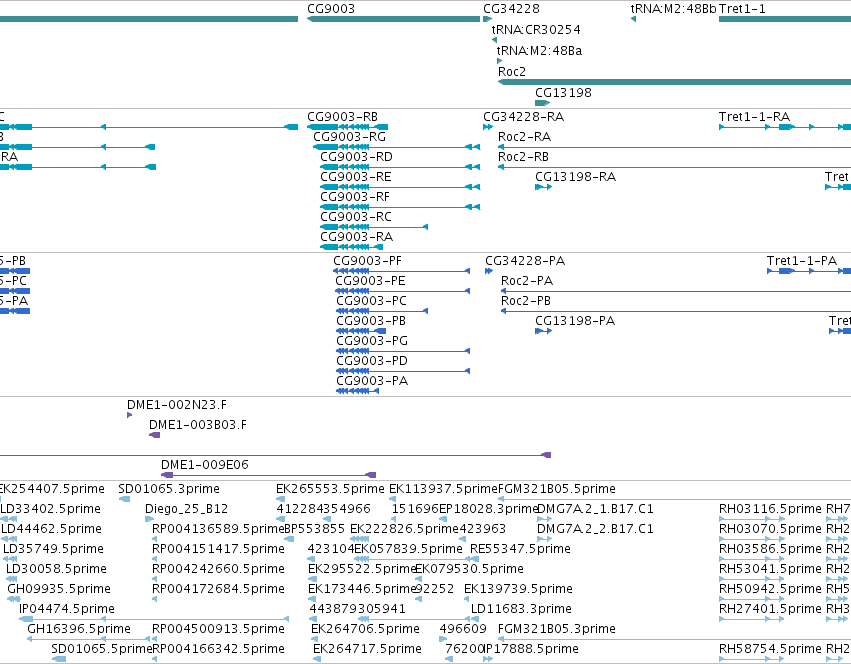The height and width of the screenshot is (664, 851).
Task: Select EST LD35749.5prime
Action: (10, 559)
